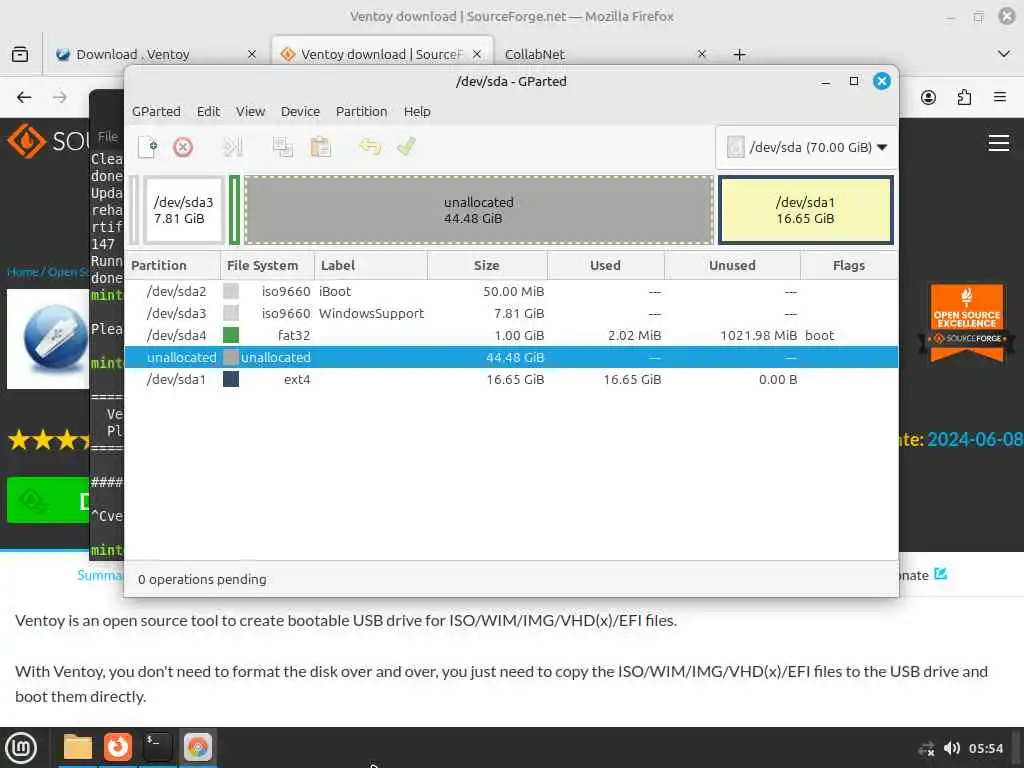Viewport: 1024px width, 768px height.
Task: Open the GParted menu
Action: pyautogui.click(x=156, y=112)
